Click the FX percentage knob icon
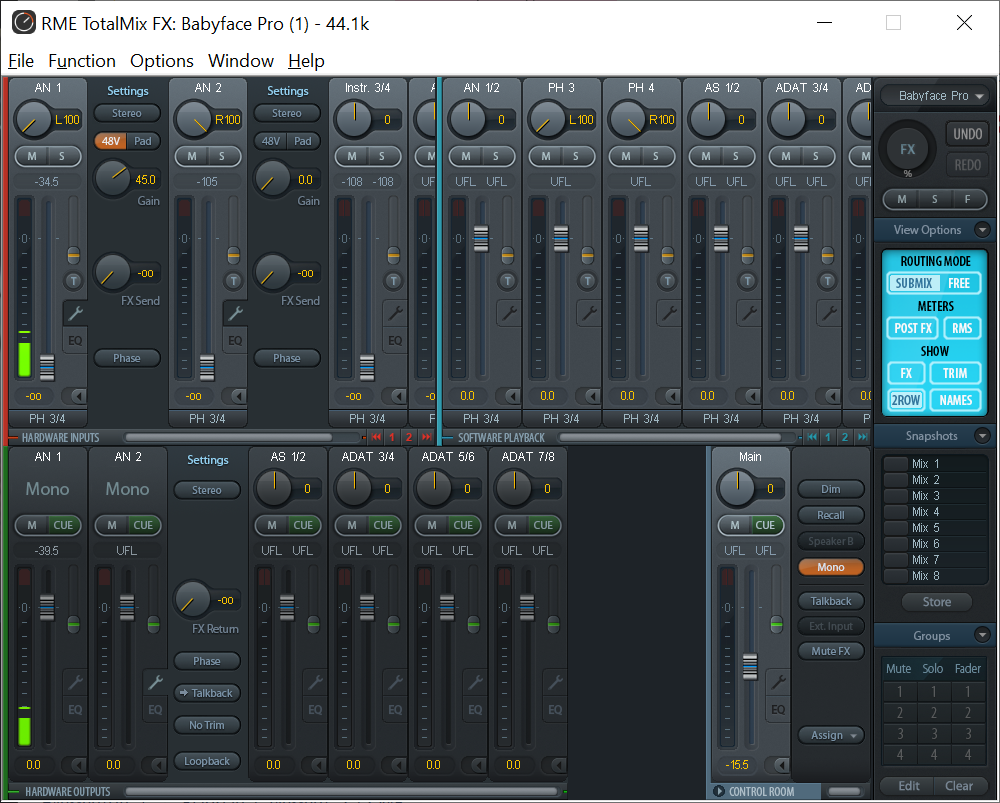Screen dimensions: 1000x803 tap(908, 150)
